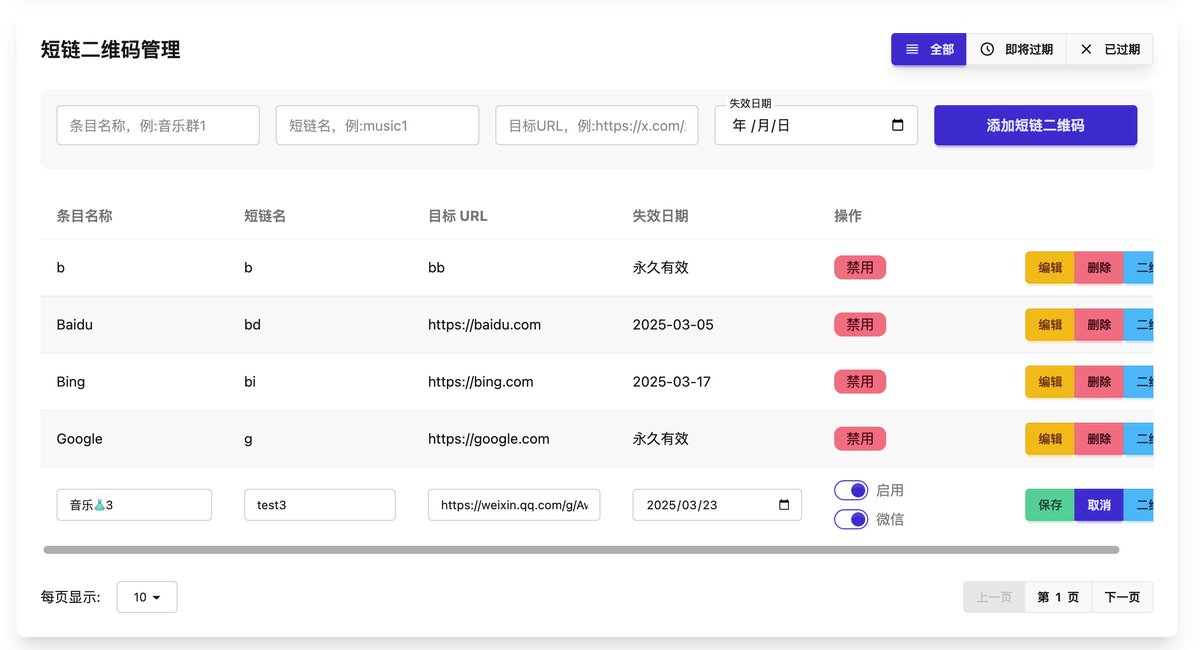Viewport: 1200px width, 650px height.
Task: Click 删除 on the Google row
Action: [1100, 438]
